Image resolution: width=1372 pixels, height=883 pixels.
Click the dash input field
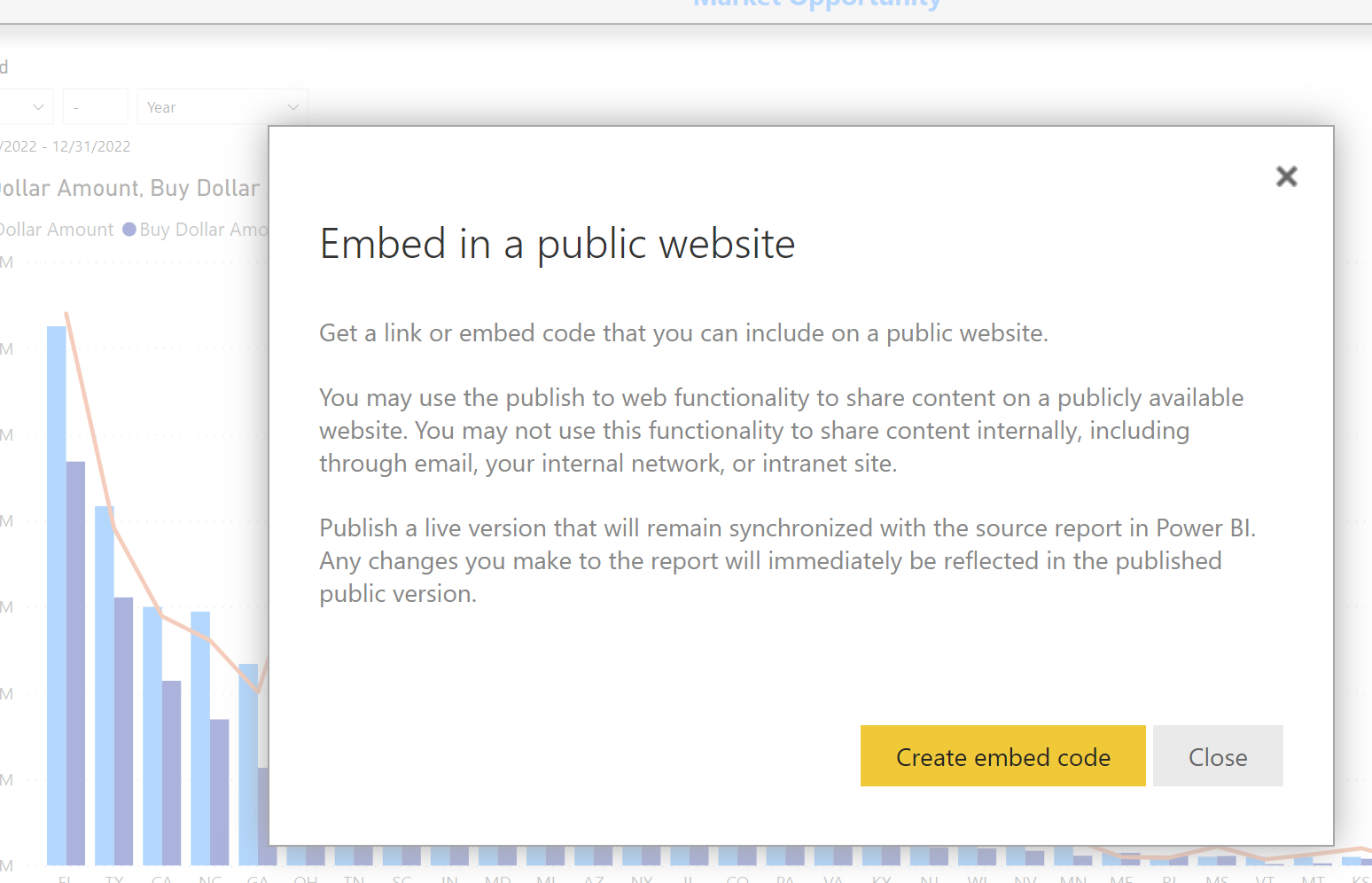pyautogui.click(x=96, y=107)
